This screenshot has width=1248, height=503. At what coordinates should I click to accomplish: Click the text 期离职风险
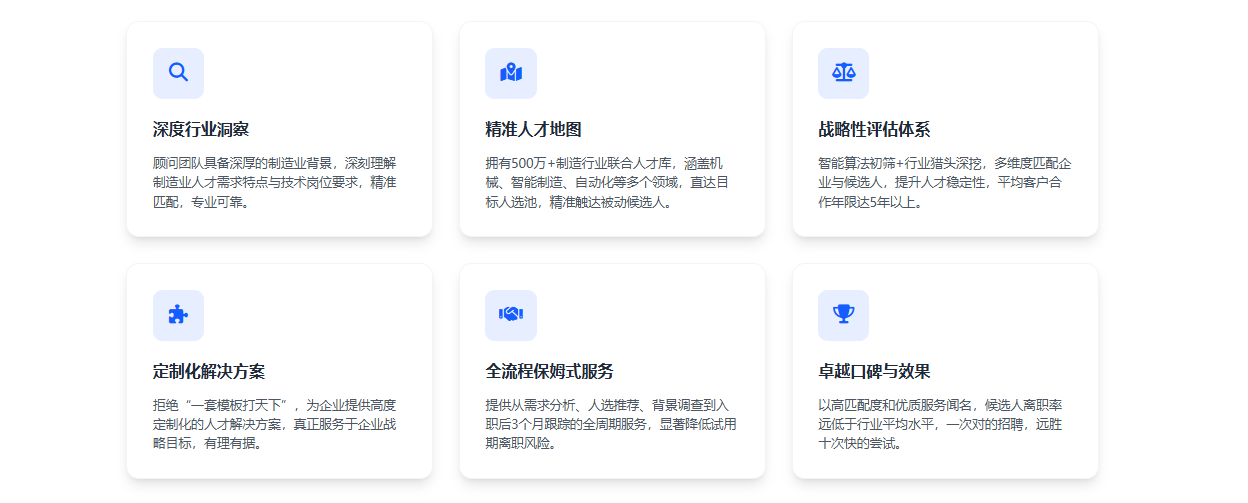tap(520, 444)
